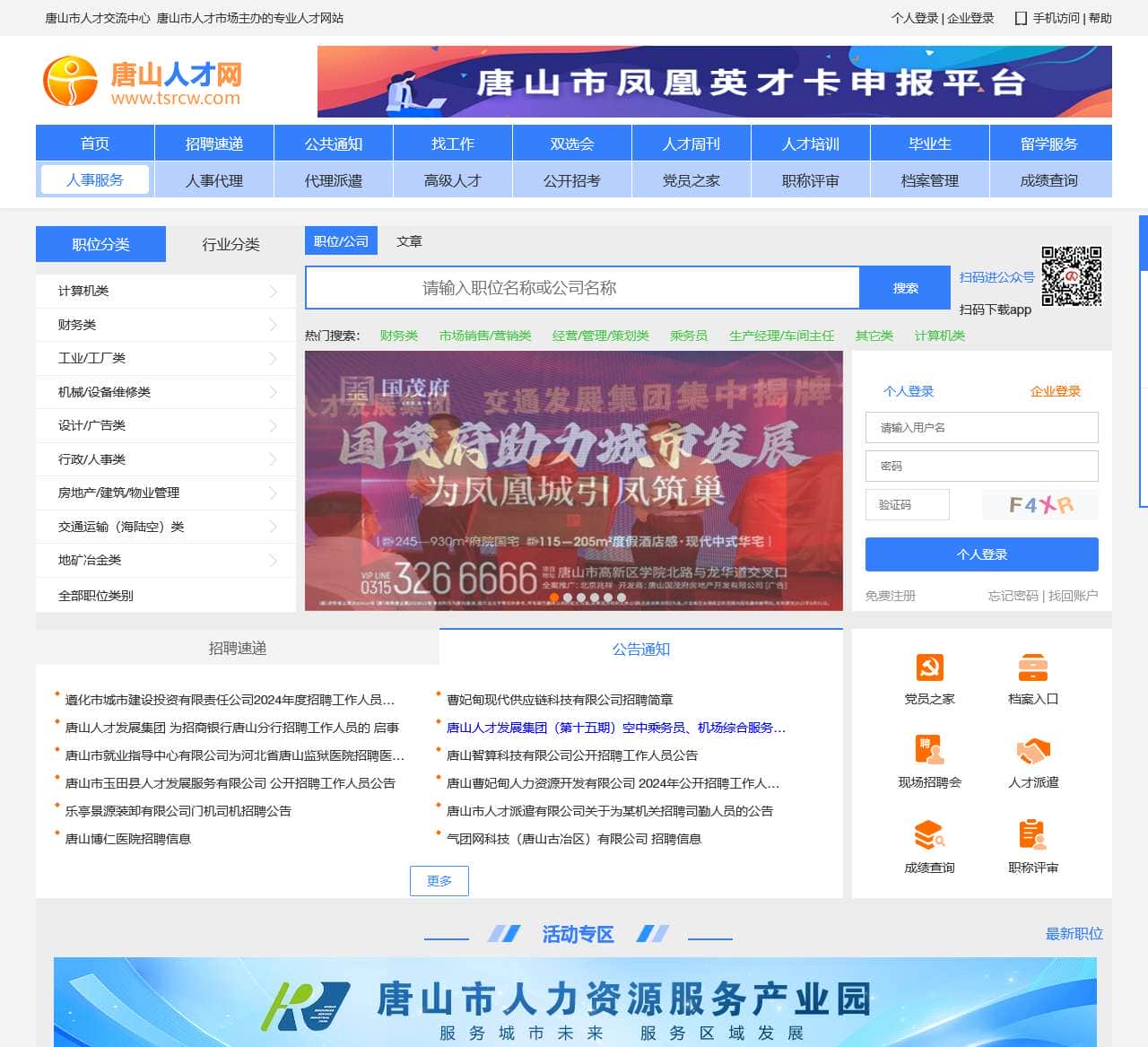Select the 文章 search tab
1148x1047 pixels.
[x=409, y=241]
